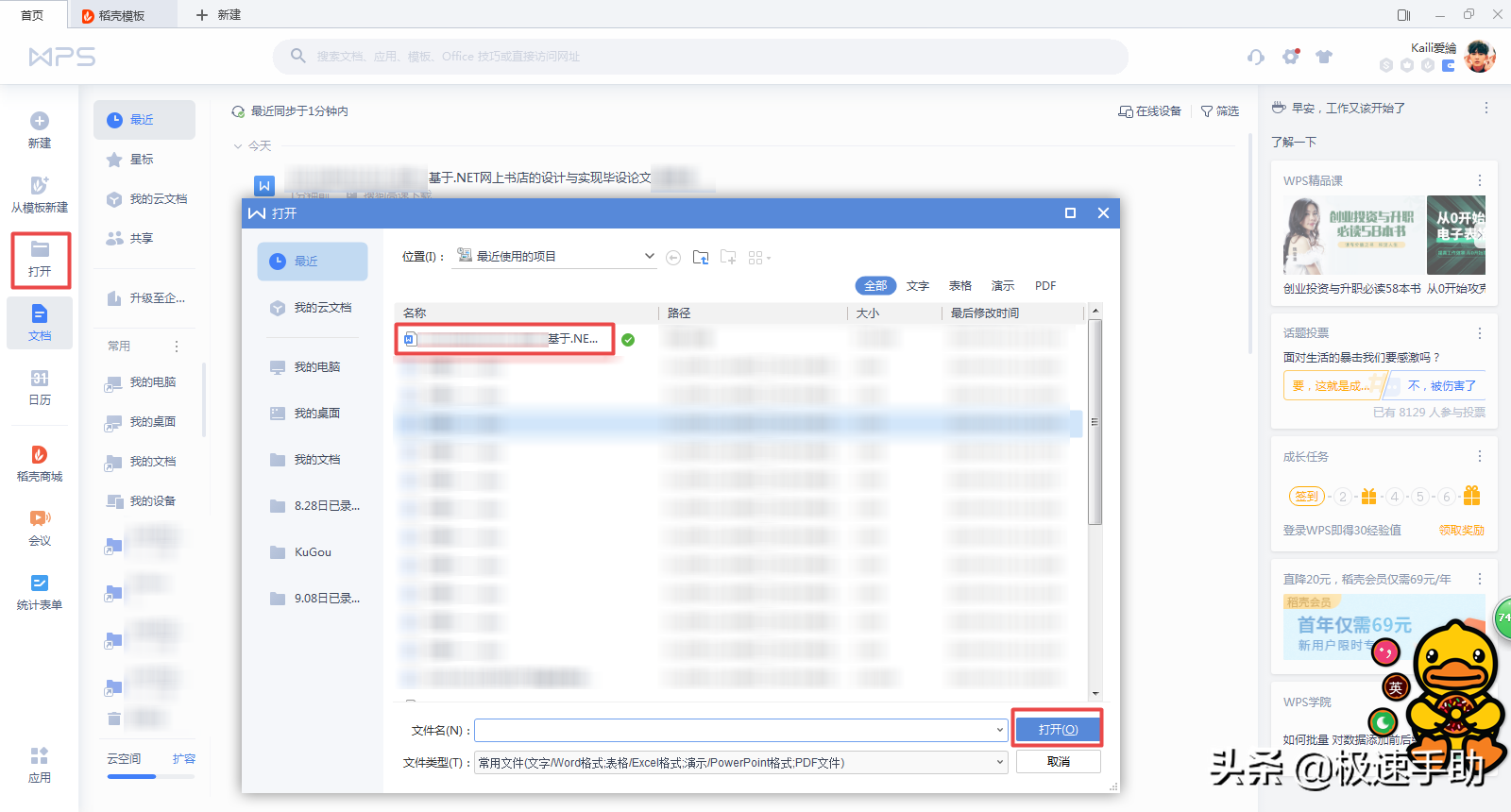Click the WPS logo at top left

[x=62, y=57]
